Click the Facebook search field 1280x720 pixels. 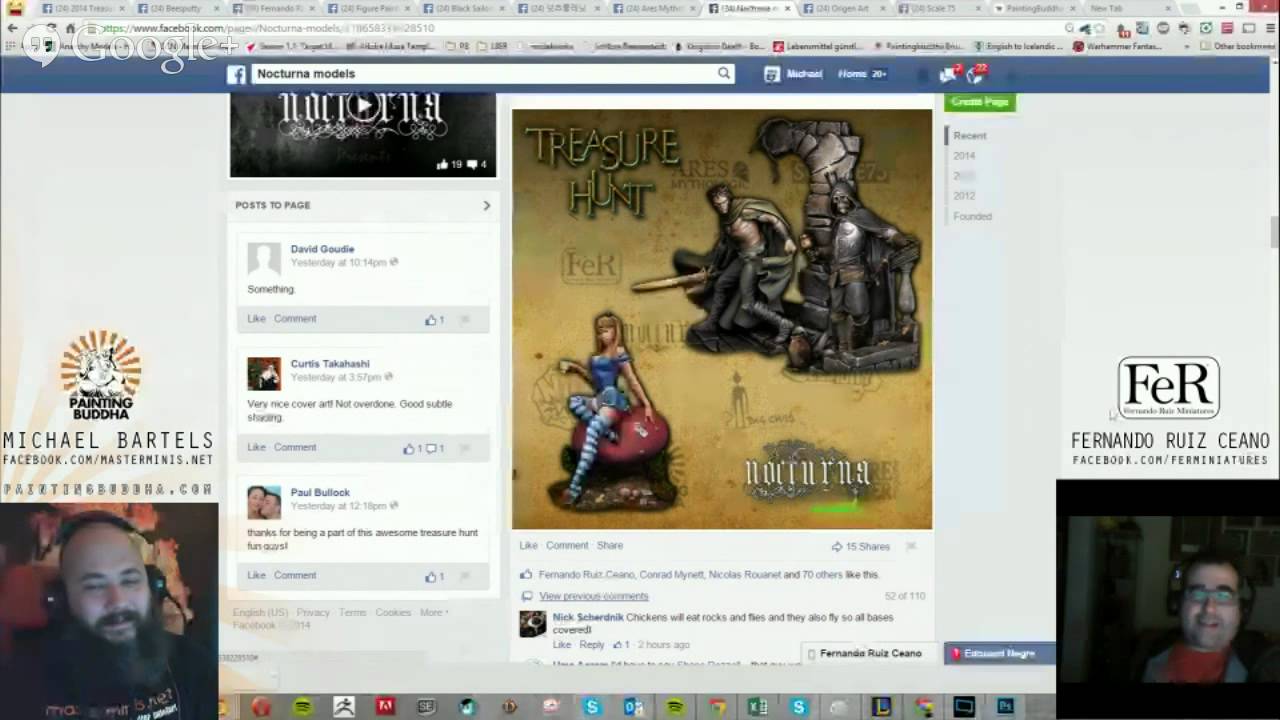485,74
